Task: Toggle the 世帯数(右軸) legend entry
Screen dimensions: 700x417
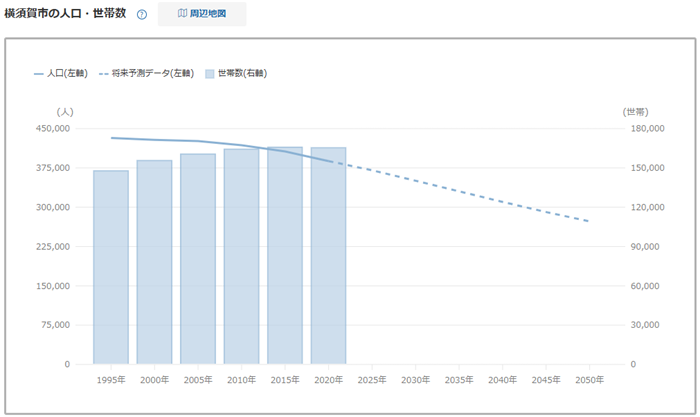Action: pyautogui.click(x=236, y=74)
